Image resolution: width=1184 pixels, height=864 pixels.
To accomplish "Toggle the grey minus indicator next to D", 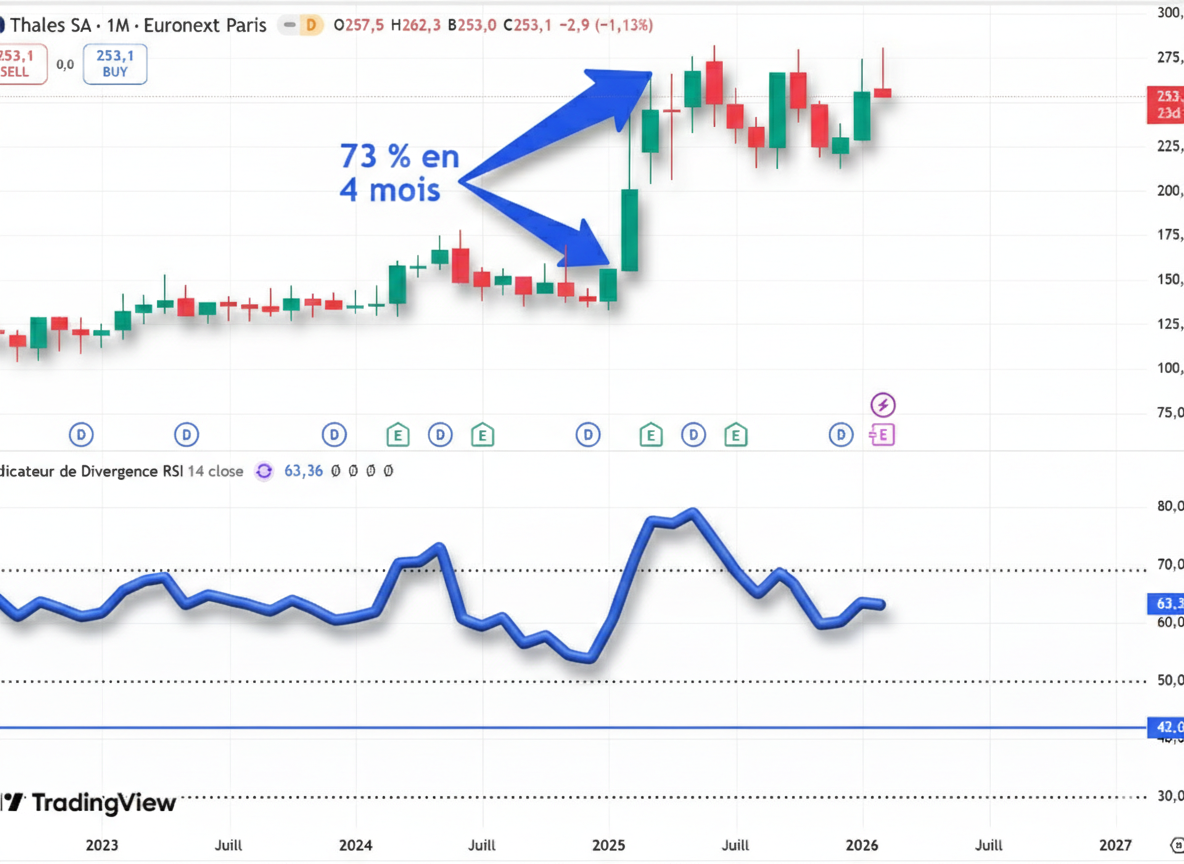I will pos(289,26).
